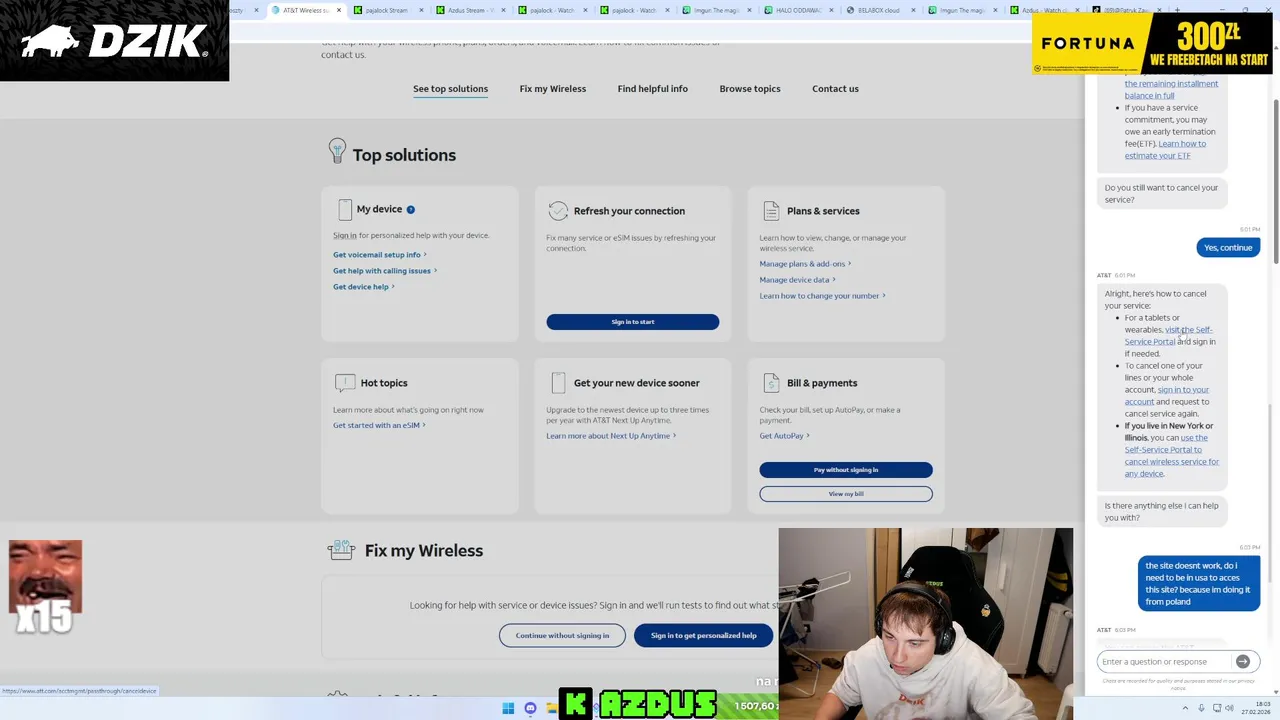Click the Refresh your connection card title
Image resolution: width=1280 pixels, height=720 pixels.
[x=629, y=211]
